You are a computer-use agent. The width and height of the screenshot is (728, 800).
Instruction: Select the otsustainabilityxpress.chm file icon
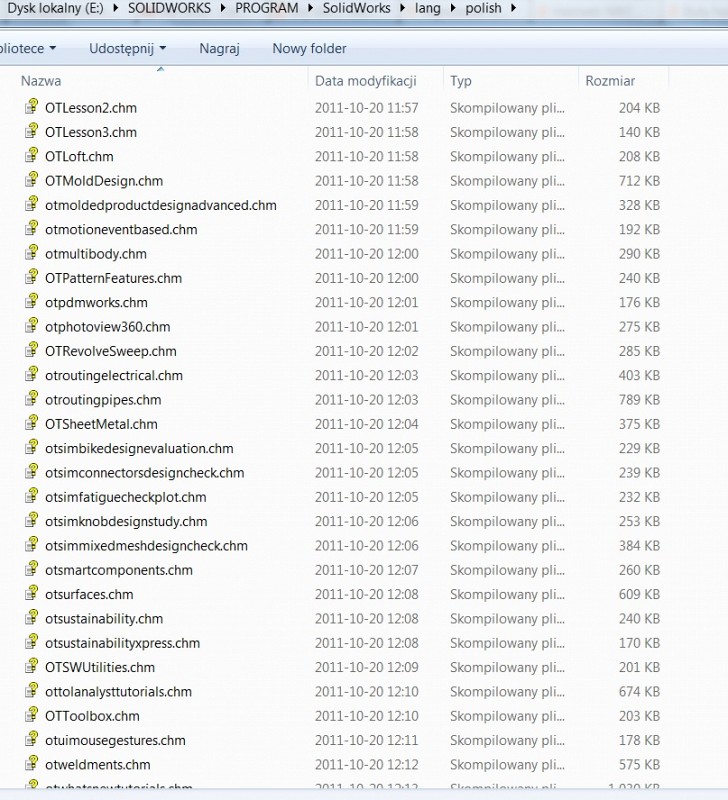[32, 642]
